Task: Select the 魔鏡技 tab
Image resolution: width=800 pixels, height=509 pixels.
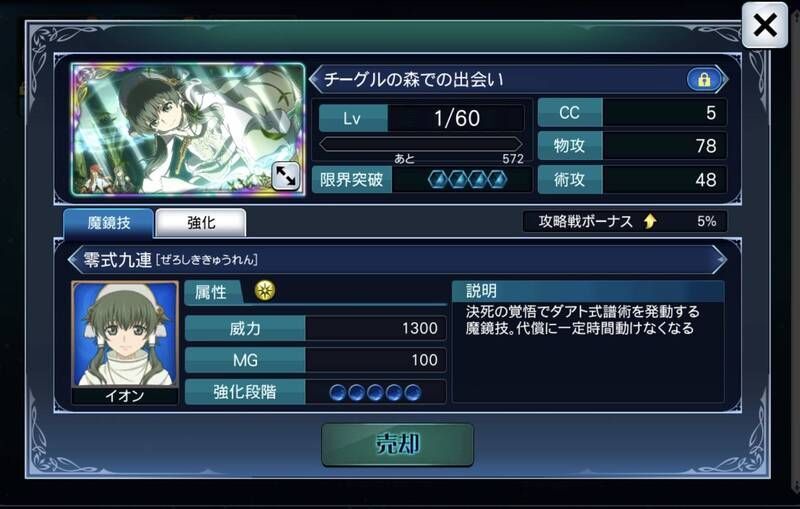Action: pyautogui.click(x=108, y=222)
